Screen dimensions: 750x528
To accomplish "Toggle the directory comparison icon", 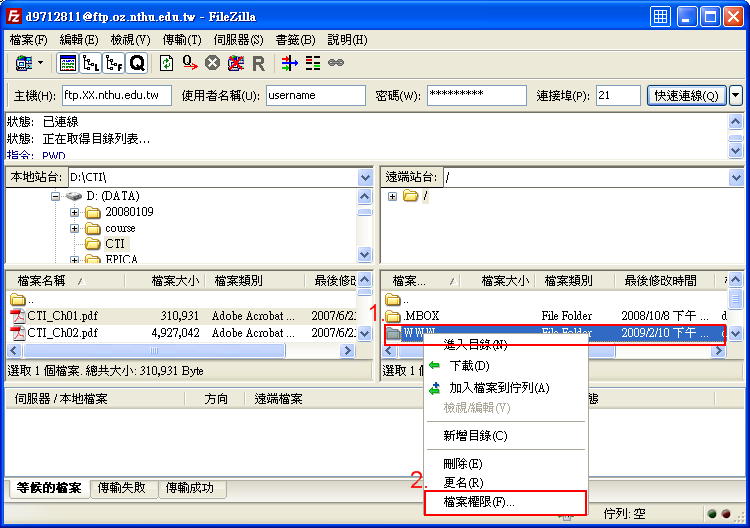I will pyautogui.click(x=313, y=63).
